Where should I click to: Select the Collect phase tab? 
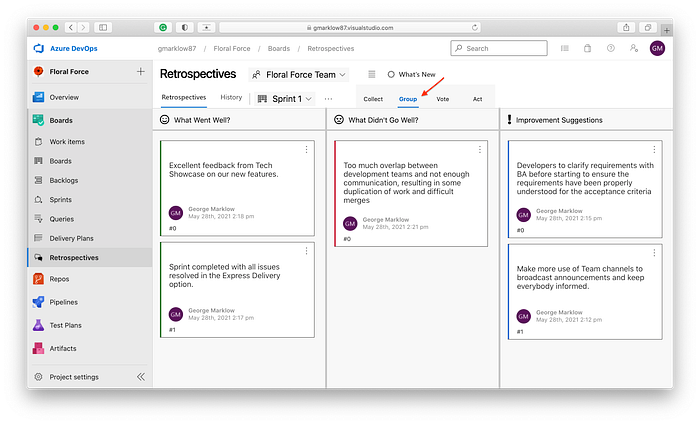coord(373,99)
